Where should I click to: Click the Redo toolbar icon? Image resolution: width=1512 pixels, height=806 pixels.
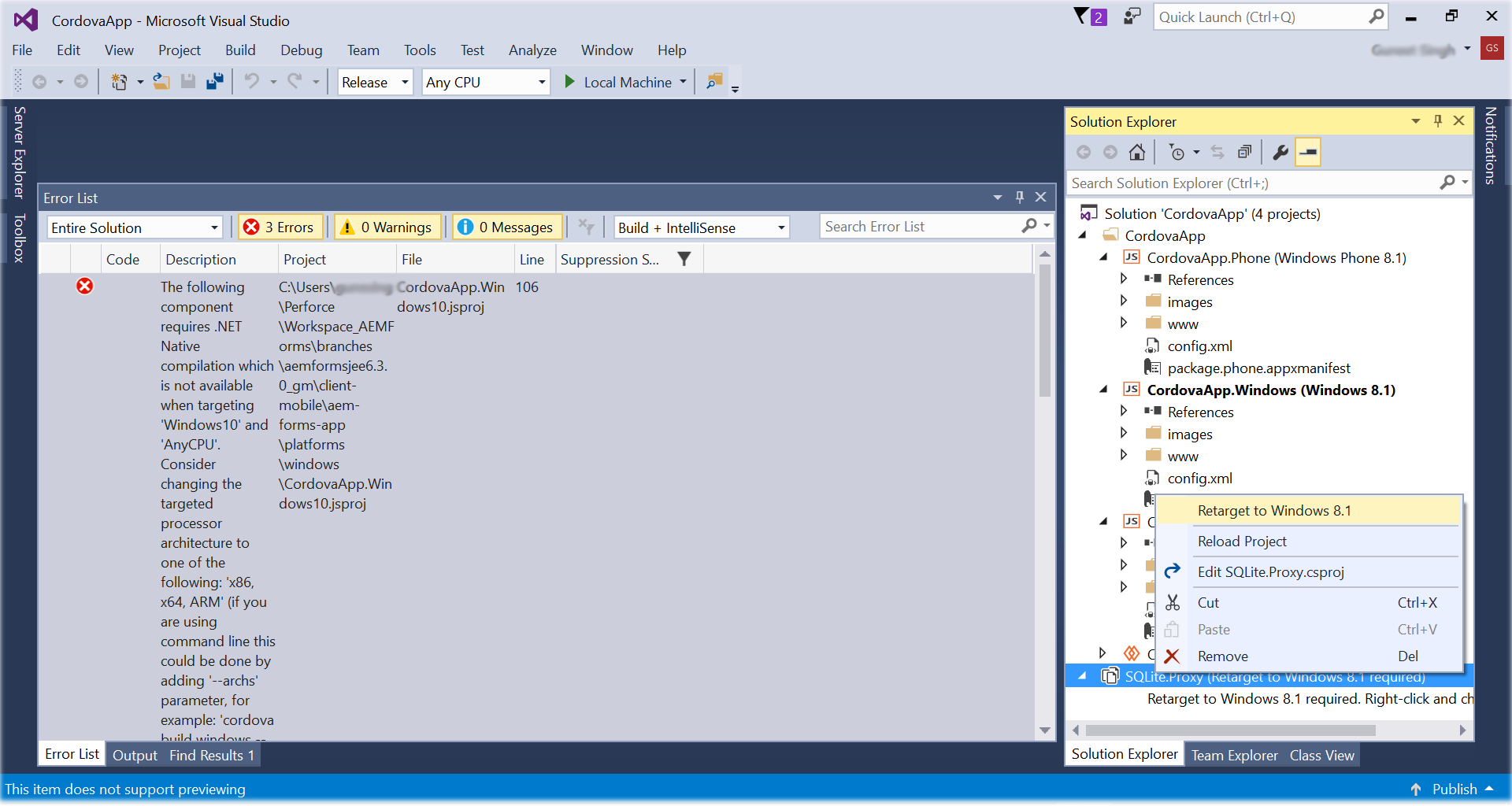295,82
